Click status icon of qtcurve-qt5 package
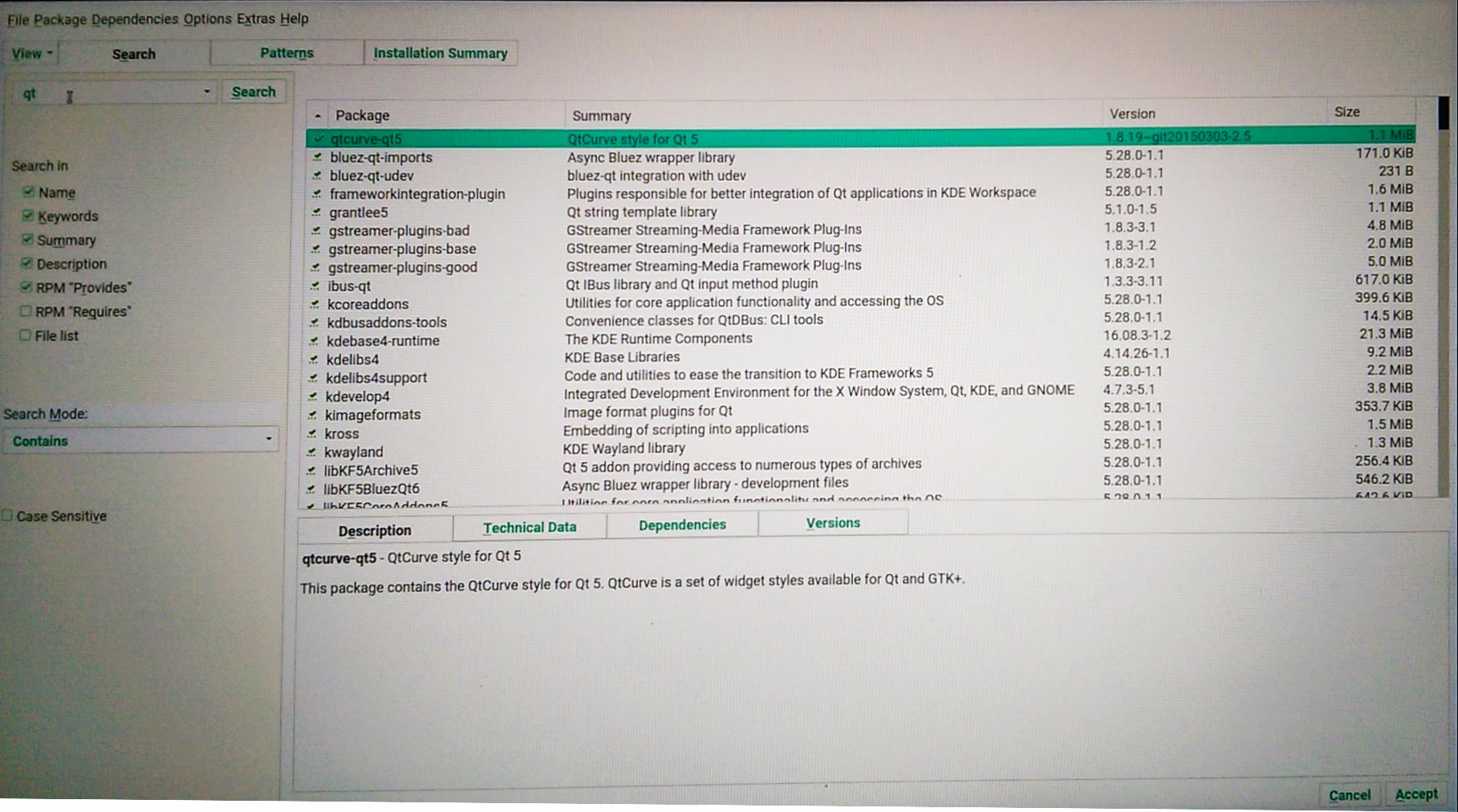This screenshot has width=1458, height=812. pos(319,139)
